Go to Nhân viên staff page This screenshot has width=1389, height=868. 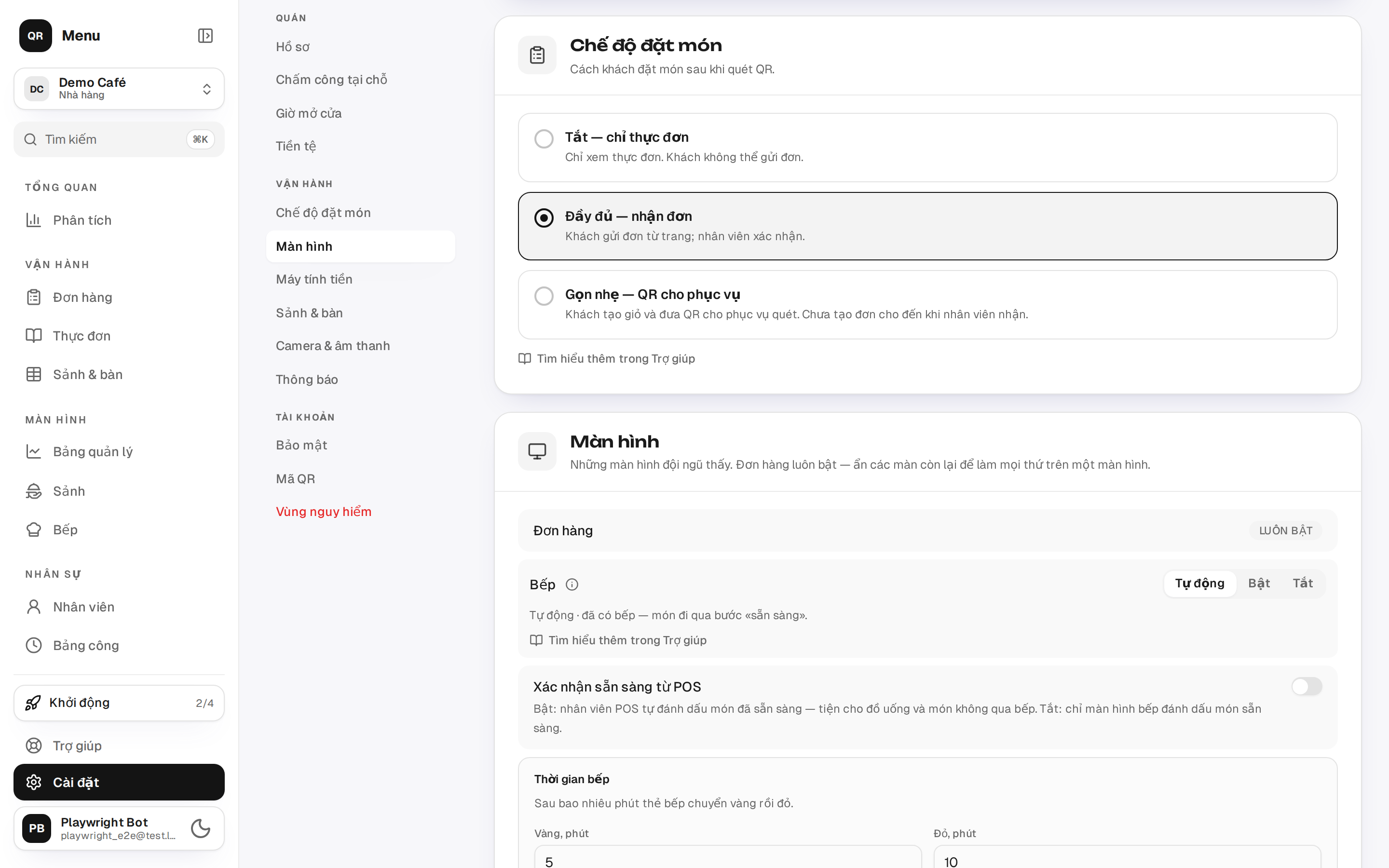click(119, 607)
